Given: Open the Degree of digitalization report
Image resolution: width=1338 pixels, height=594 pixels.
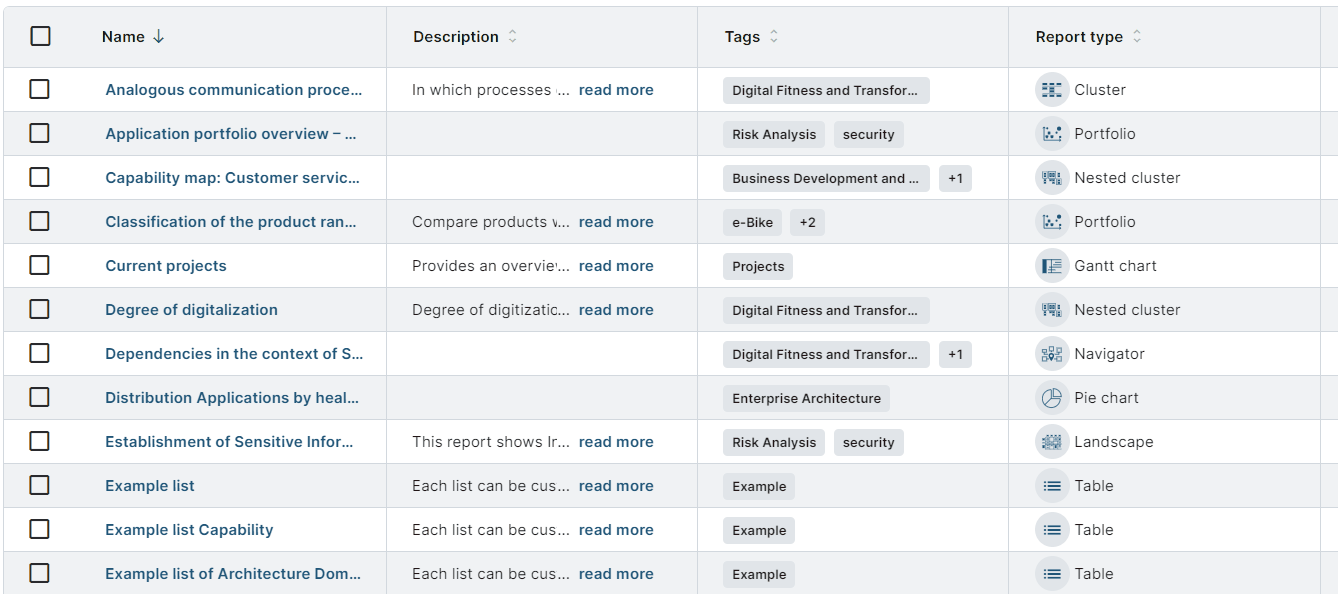Looking at the screenshot, I should pyautogui.click(x=191, y=310).
